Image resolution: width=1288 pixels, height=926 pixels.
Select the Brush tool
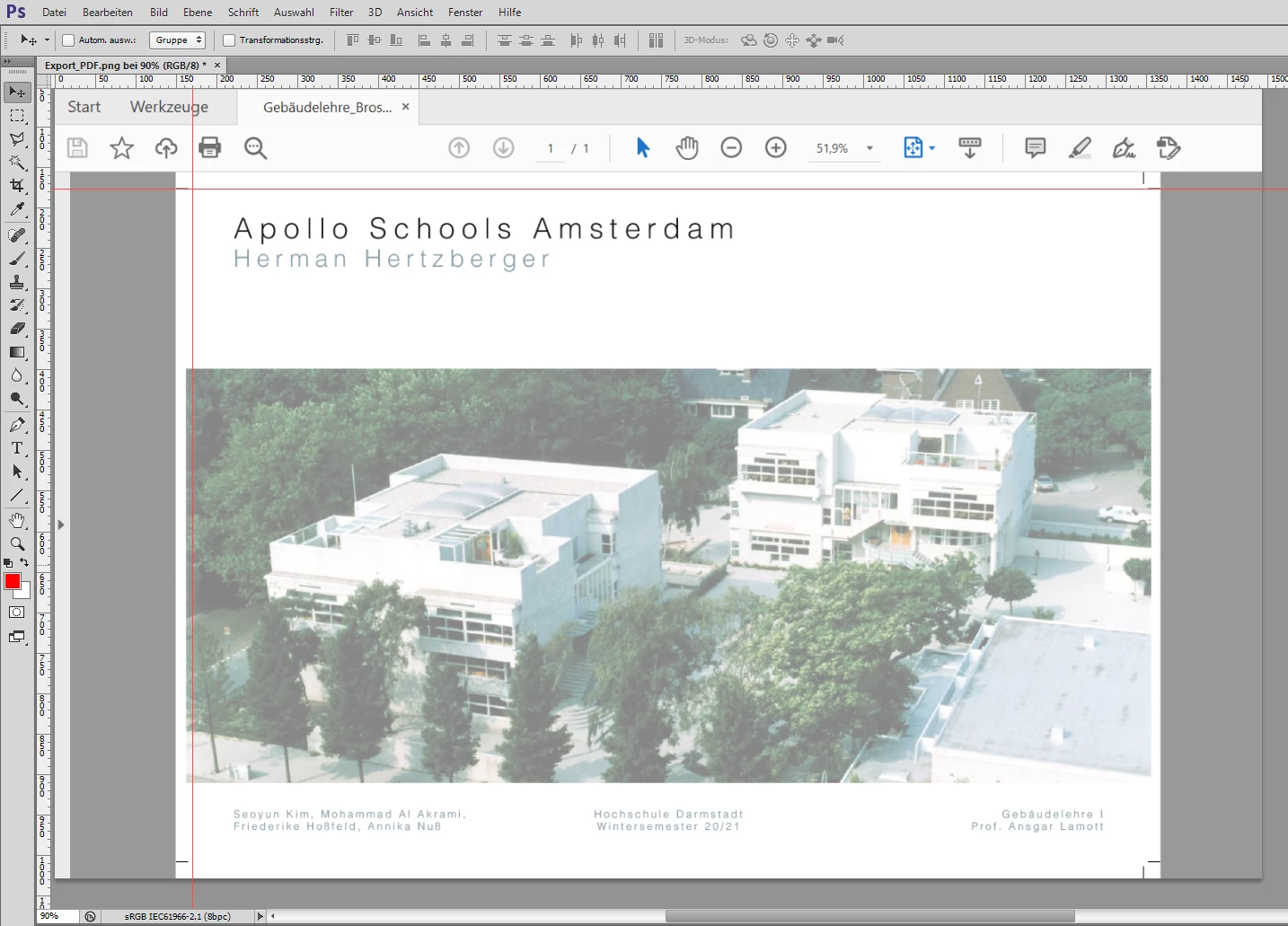[17, 259]
